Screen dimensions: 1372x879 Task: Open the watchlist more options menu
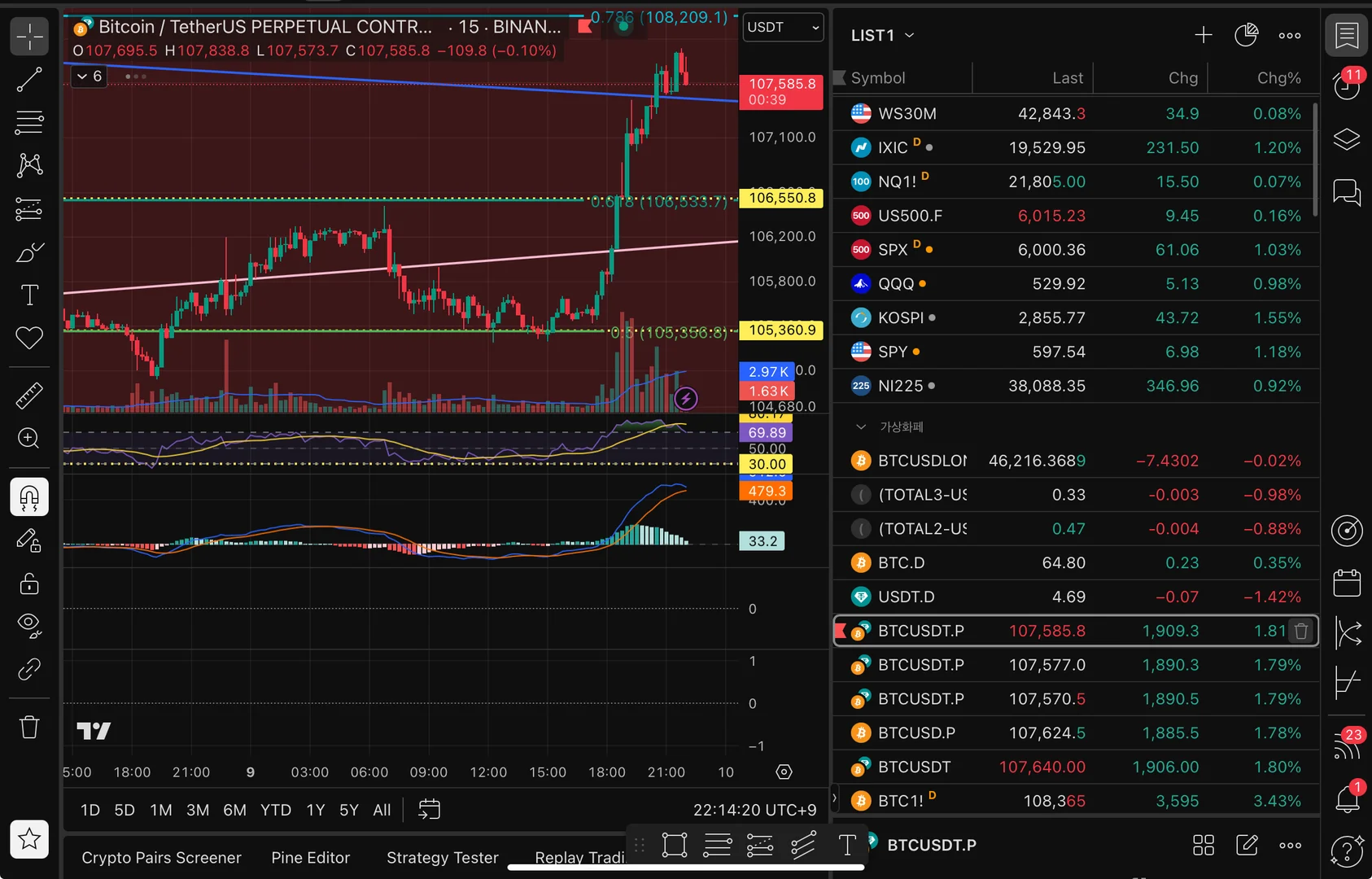[1290, 35]
